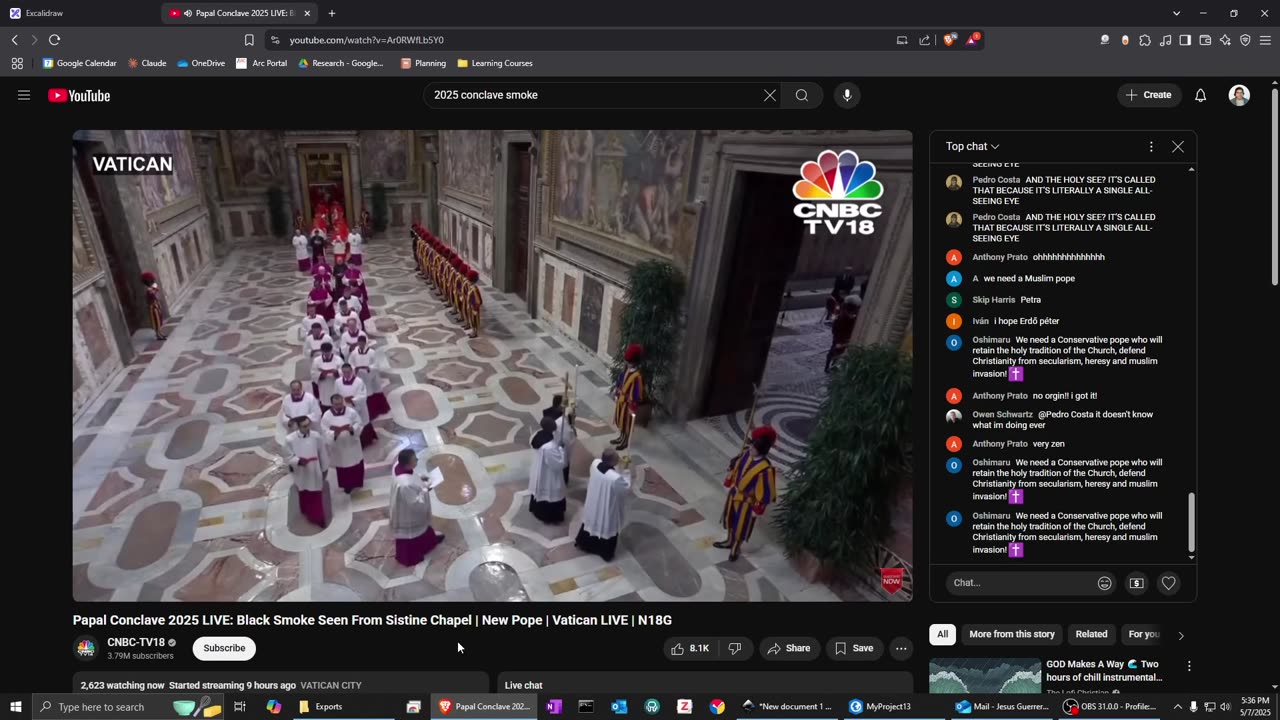Expand the Top chat dropdown
This screenshot has height=720, width=1280.
point(972,146)
